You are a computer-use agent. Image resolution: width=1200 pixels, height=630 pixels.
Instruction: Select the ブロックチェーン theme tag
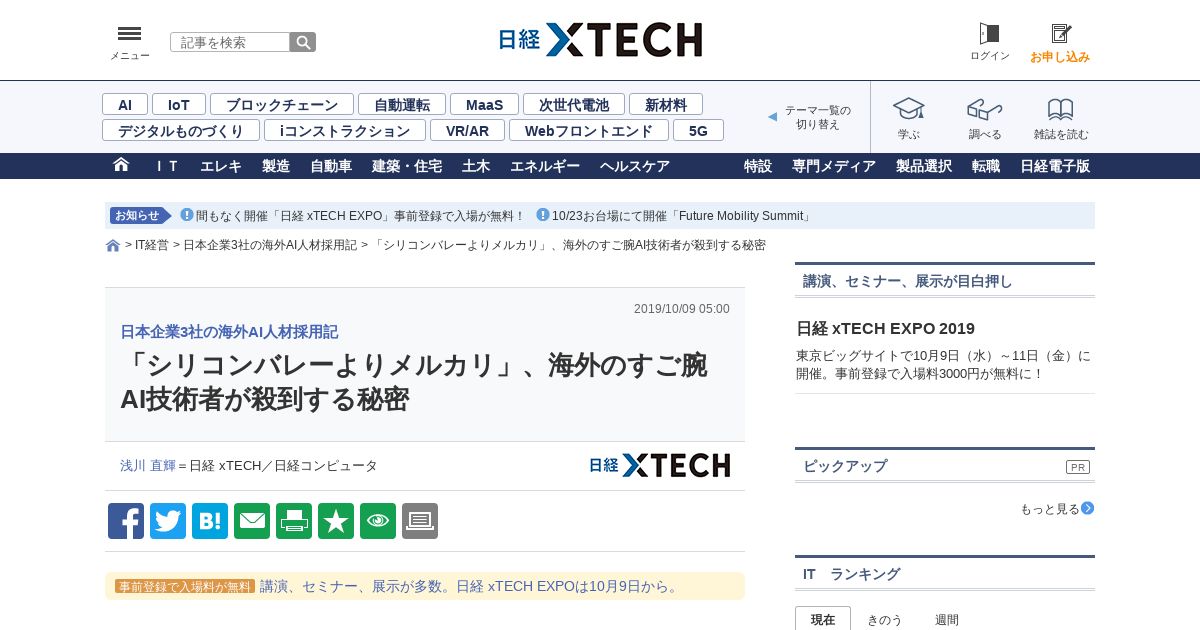(282, 104)
